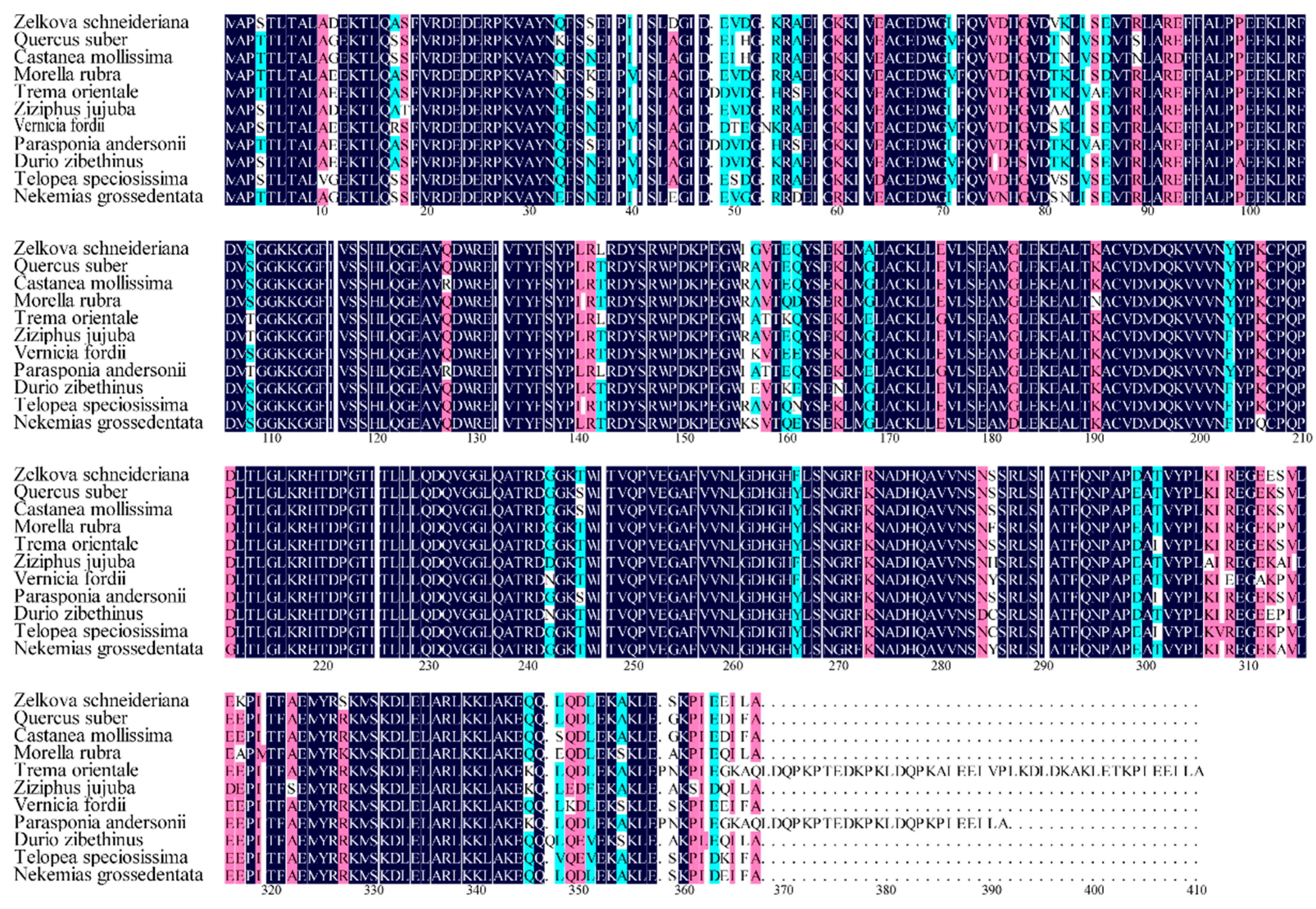Click position number 410 on the ruler

pos(1196,891)
